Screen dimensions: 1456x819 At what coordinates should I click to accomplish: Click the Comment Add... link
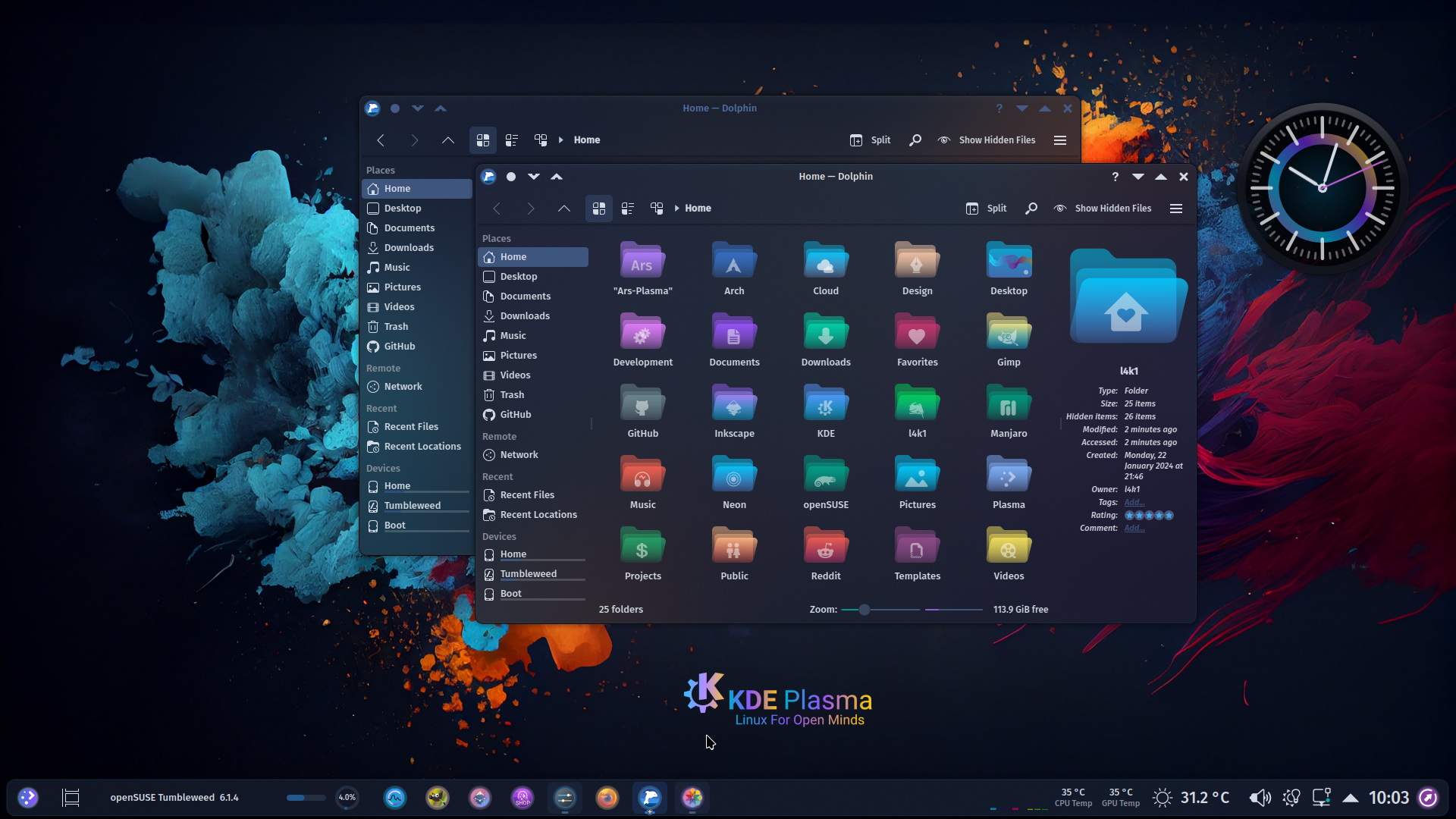[x=1134, y=528]
